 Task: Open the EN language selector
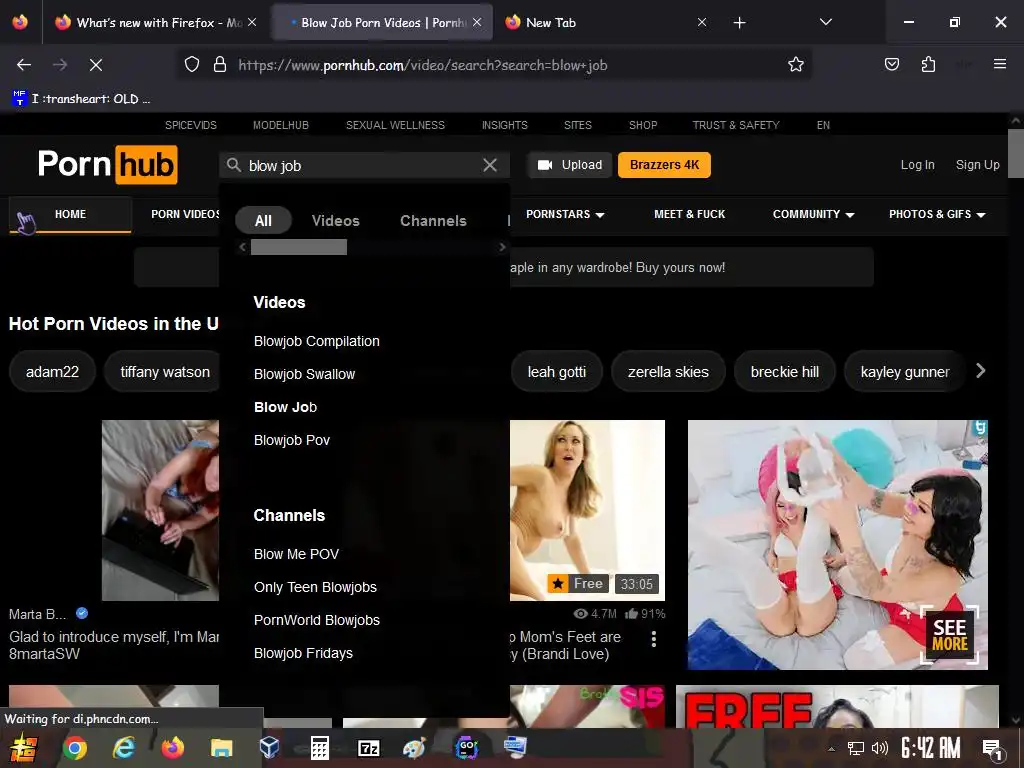click(x=823, y=125)
